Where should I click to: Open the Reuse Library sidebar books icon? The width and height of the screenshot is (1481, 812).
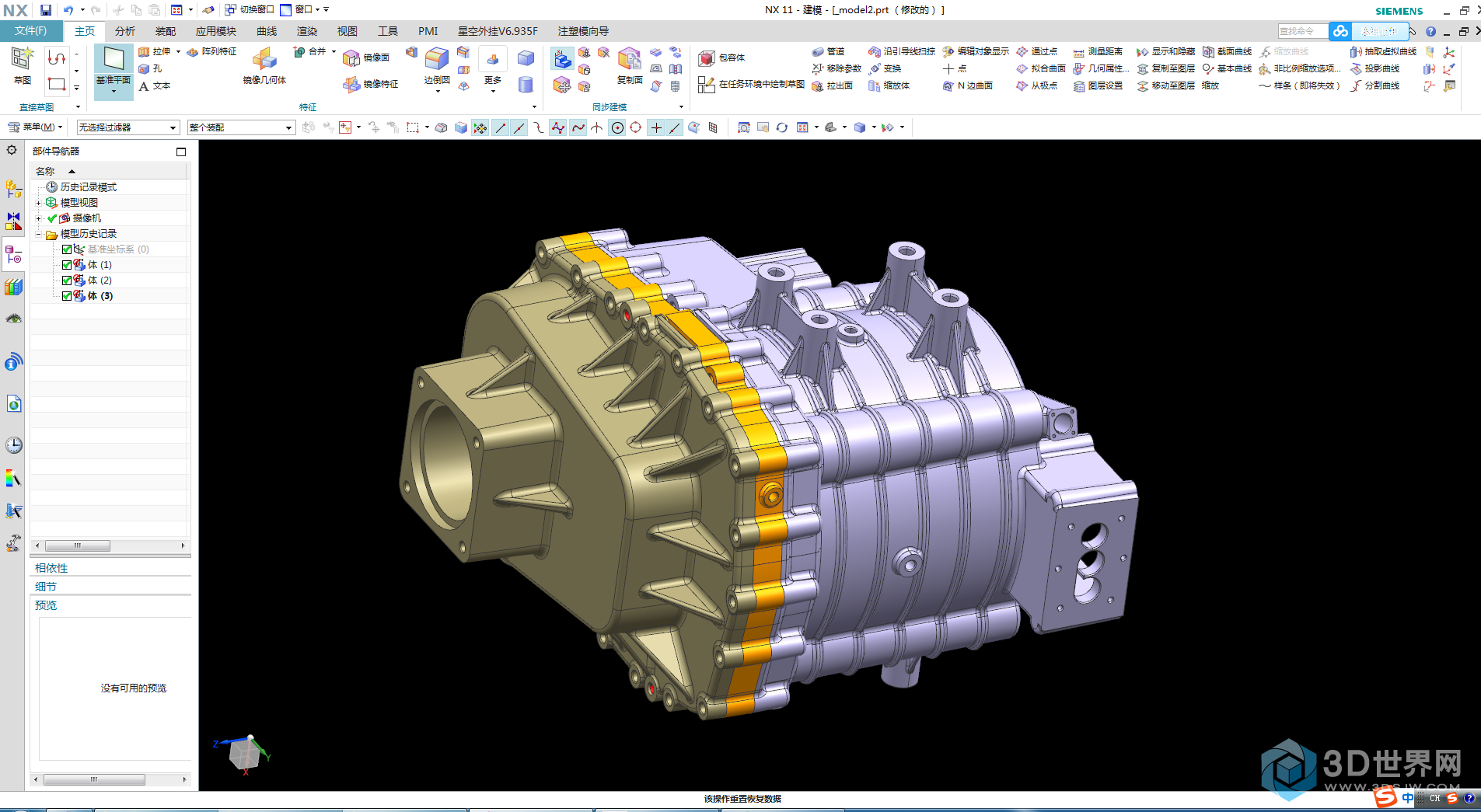[x=13, y=288]
